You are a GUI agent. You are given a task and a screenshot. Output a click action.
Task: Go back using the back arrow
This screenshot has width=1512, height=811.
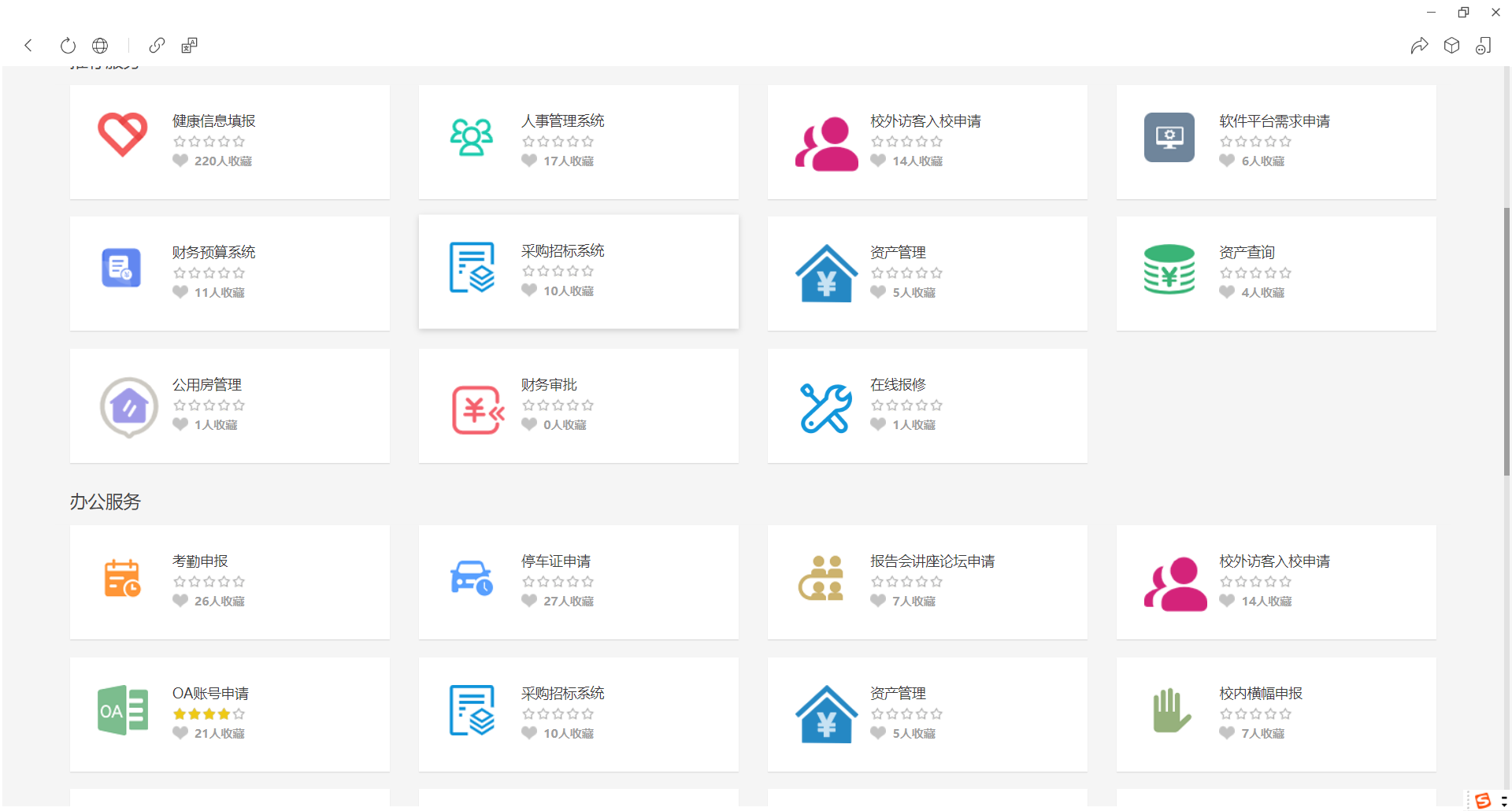(28, 46)
